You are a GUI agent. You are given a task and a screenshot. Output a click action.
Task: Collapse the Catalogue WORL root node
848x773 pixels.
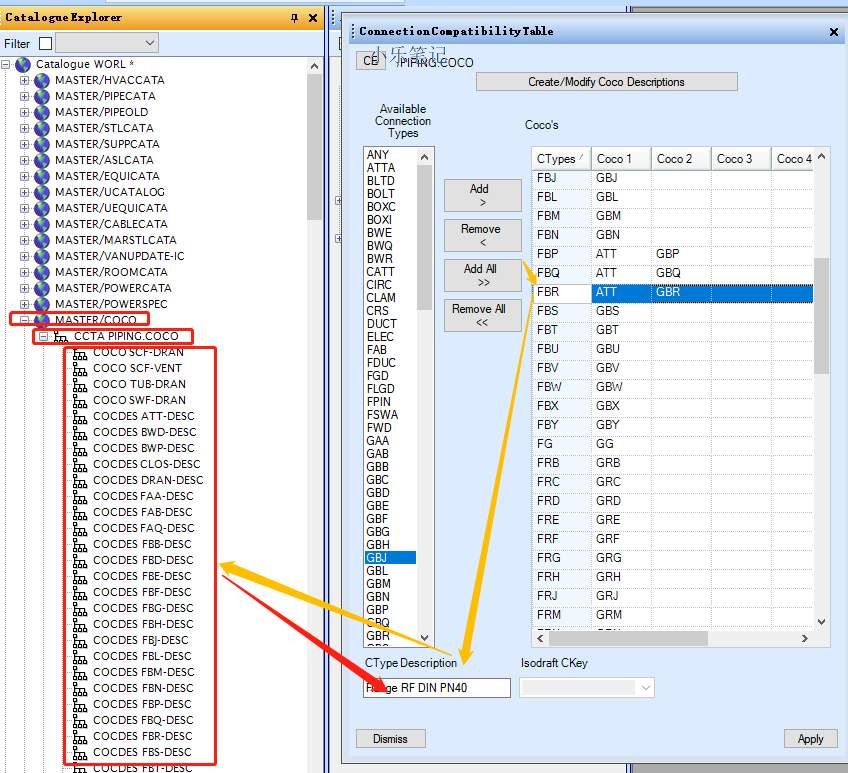pyautogui.click(x=5, y=64)
